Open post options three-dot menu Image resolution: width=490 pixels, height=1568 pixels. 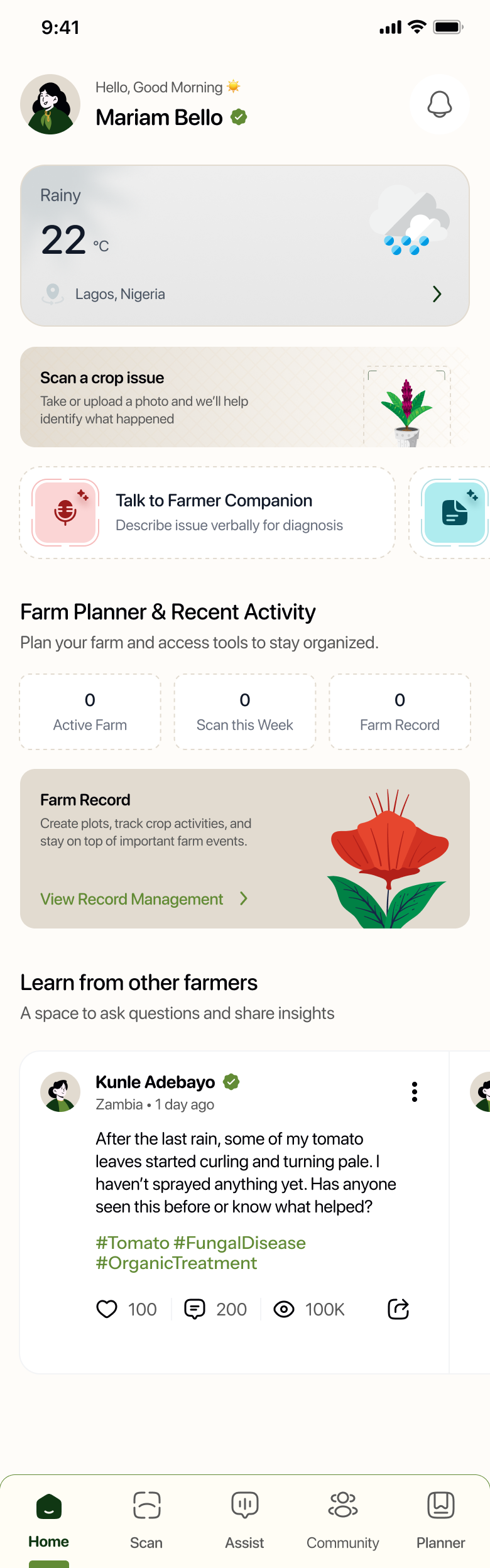(x=415, y=1092)
